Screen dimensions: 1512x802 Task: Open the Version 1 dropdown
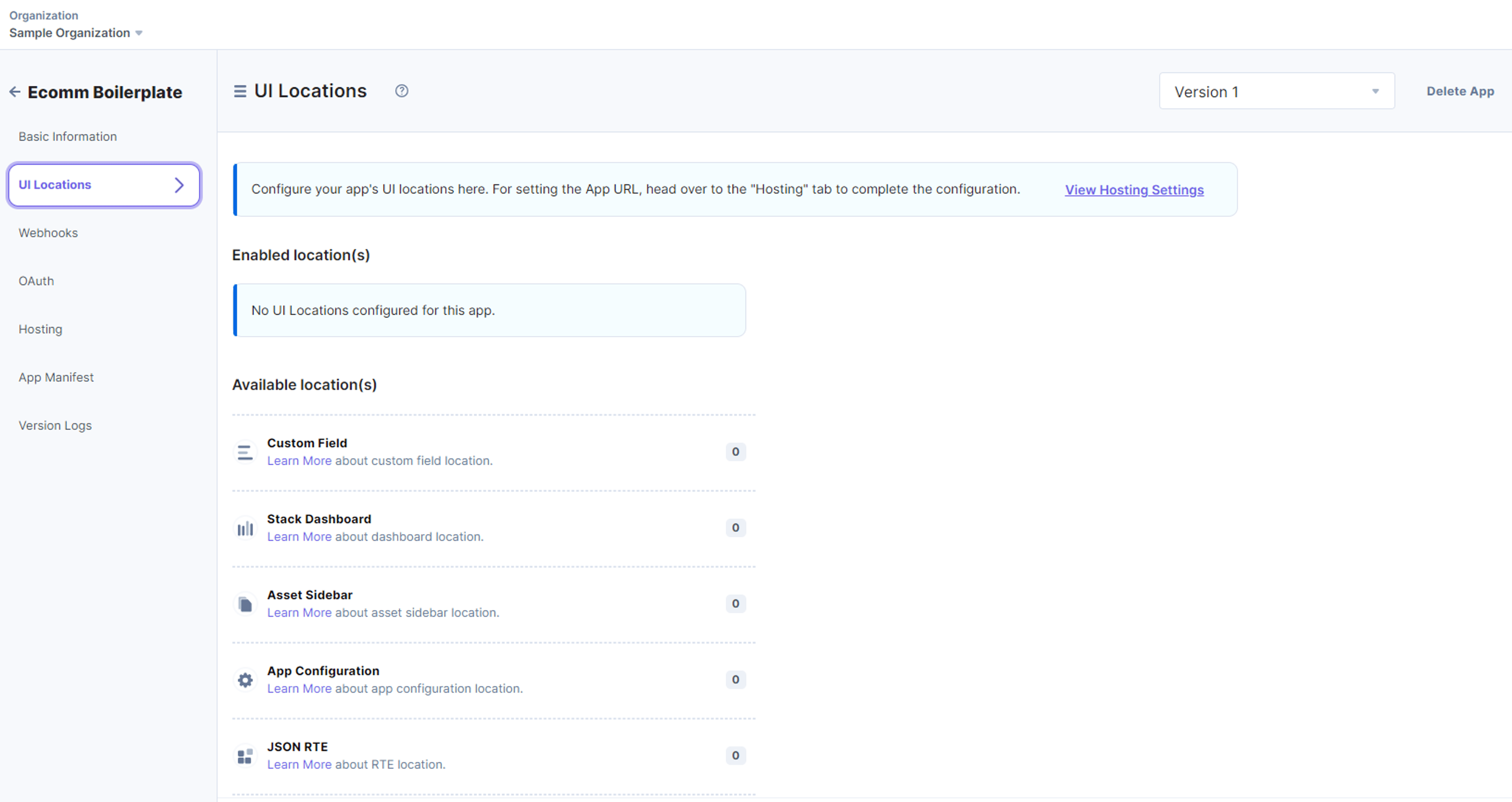[x=1277, y=91]
